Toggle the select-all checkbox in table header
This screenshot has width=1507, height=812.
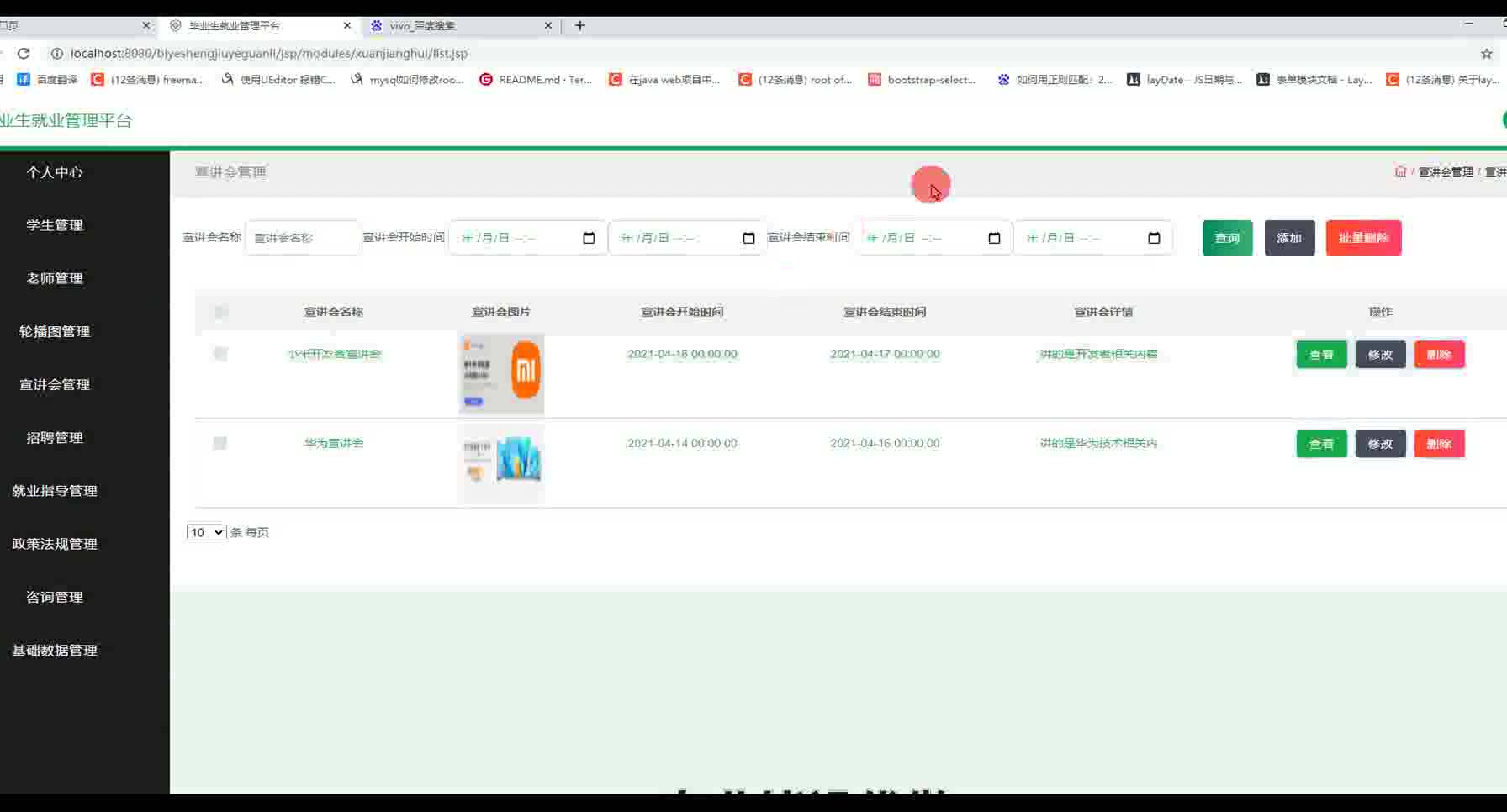tap(220, 312)
